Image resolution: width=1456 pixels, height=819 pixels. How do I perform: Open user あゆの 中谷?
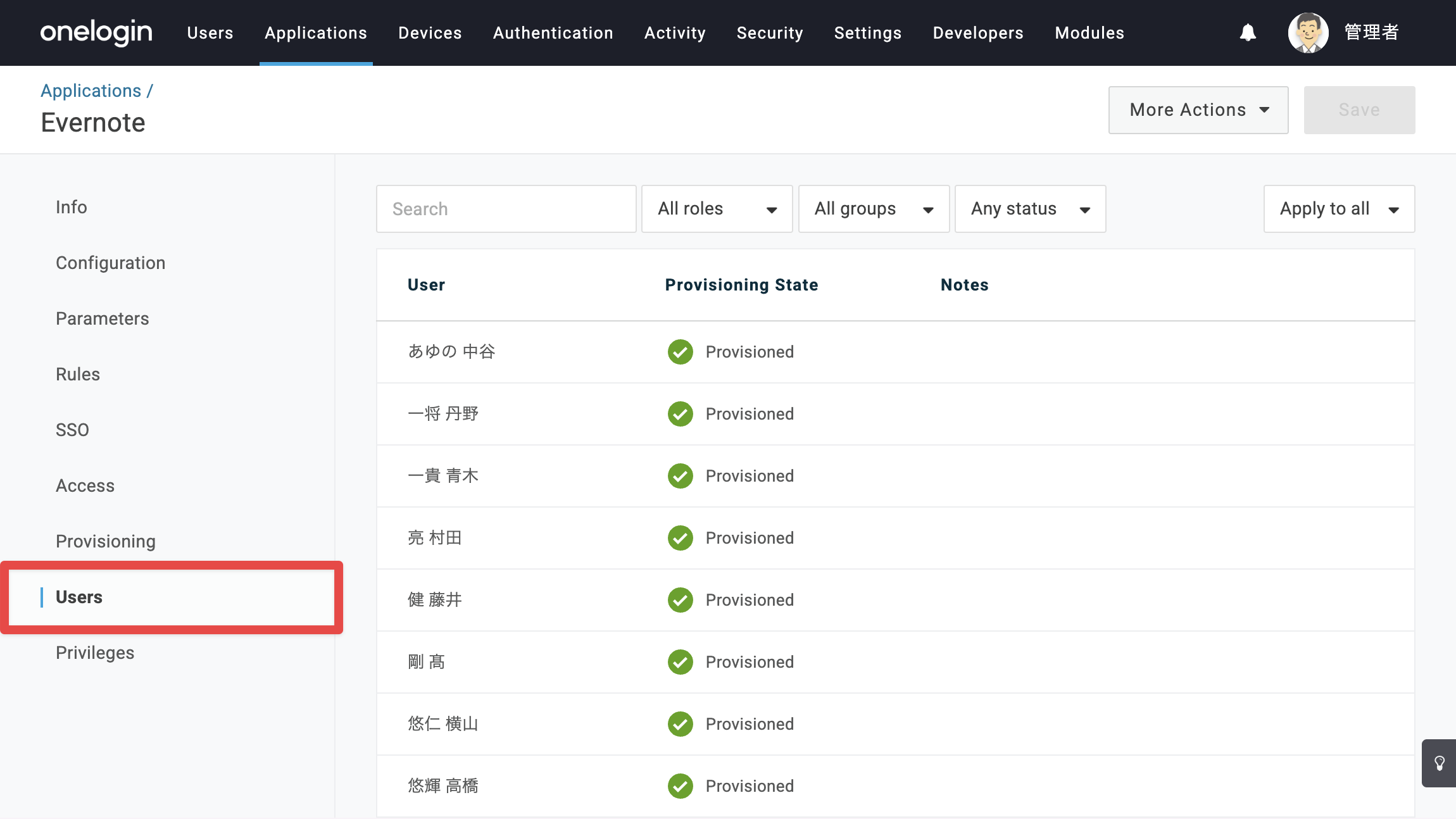pos(451,351)
